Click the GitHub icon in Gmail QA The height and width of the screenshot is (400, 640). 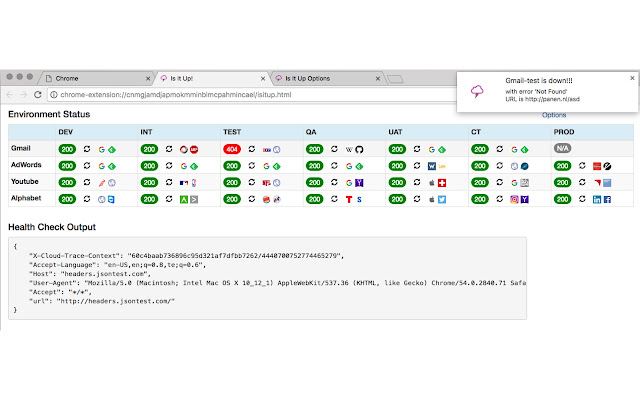pos(359,149)
